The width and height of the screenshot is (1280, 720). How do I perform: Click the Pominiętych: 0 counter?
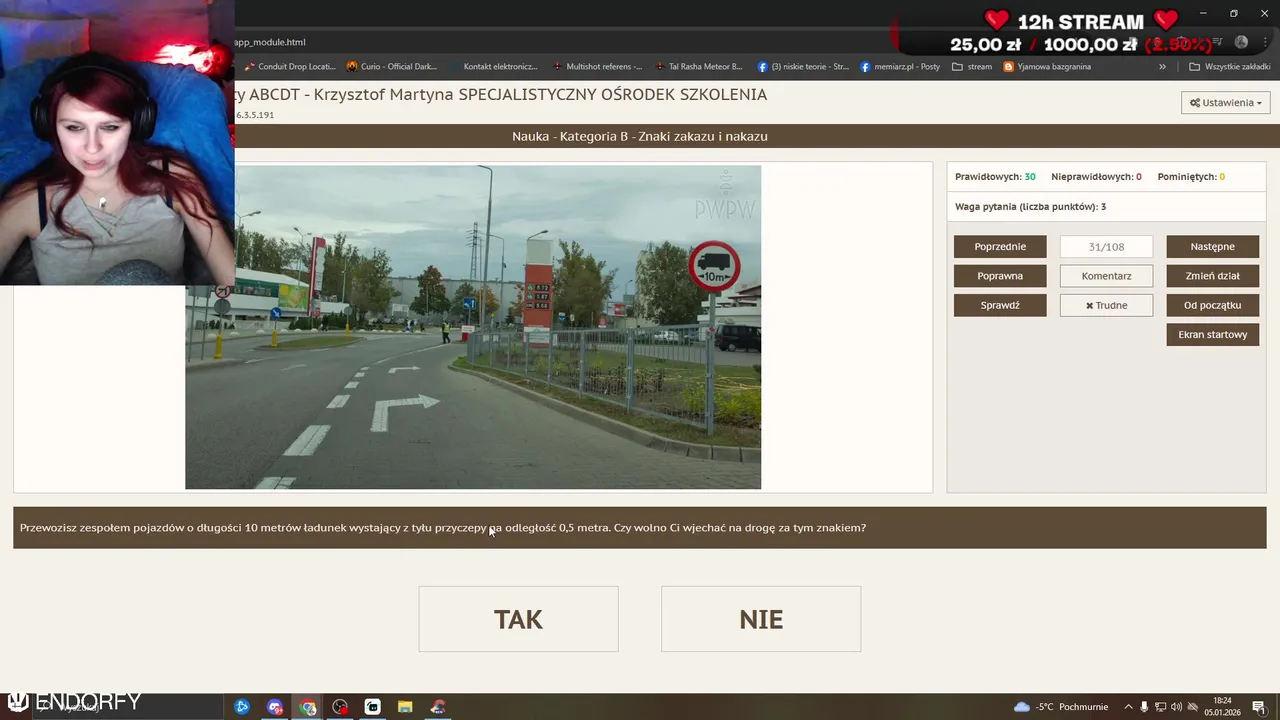(1191, 176)
